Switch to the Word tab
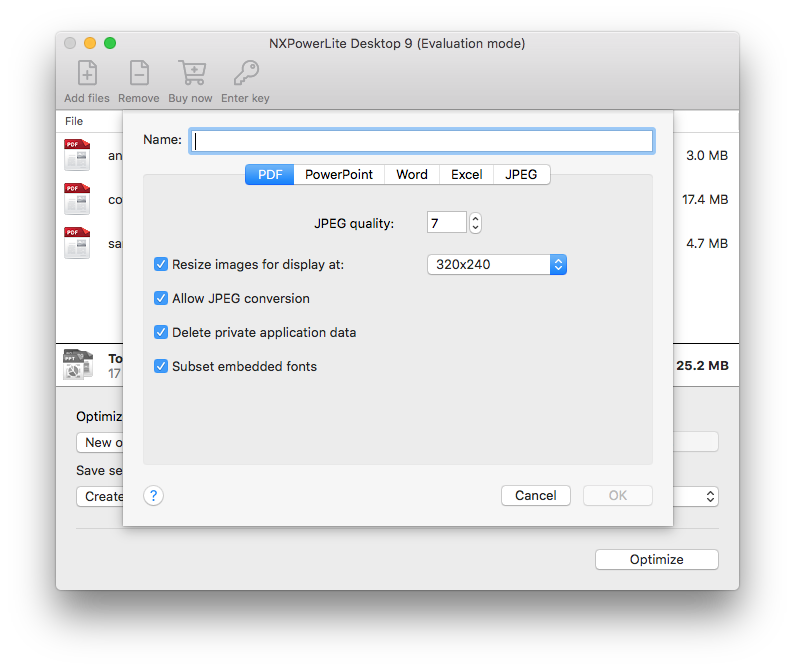This screenshot has width=795, height=670. 412,174
